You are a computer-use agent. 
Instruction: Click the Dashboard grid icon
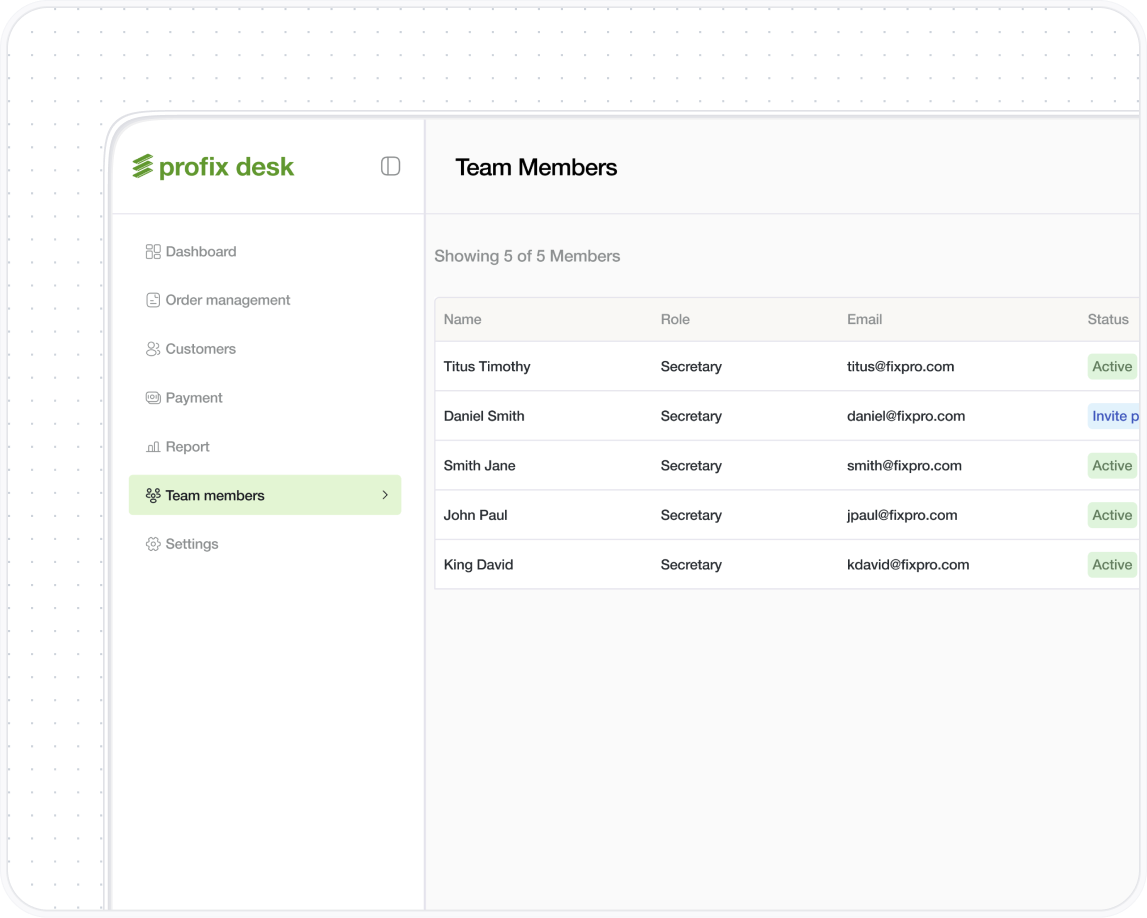tap(153, 252)
